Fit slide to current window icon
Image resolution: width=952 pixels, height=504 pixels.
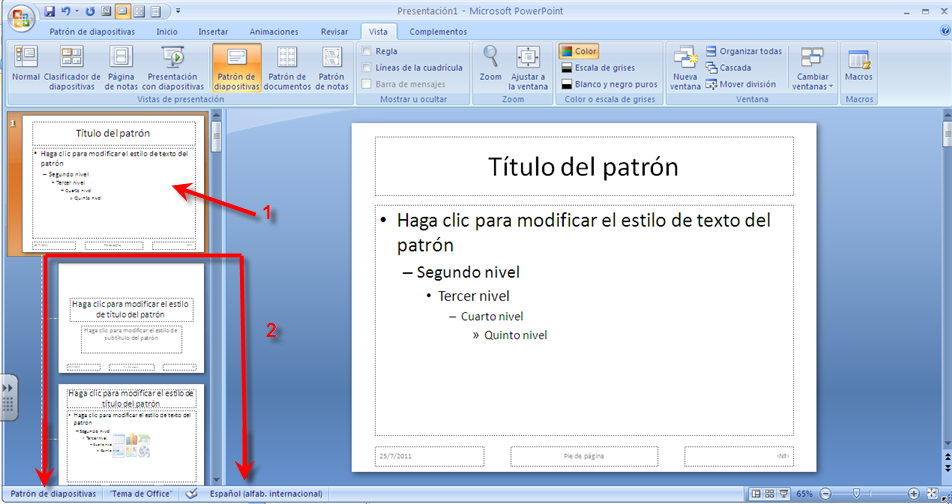(933, 494)
